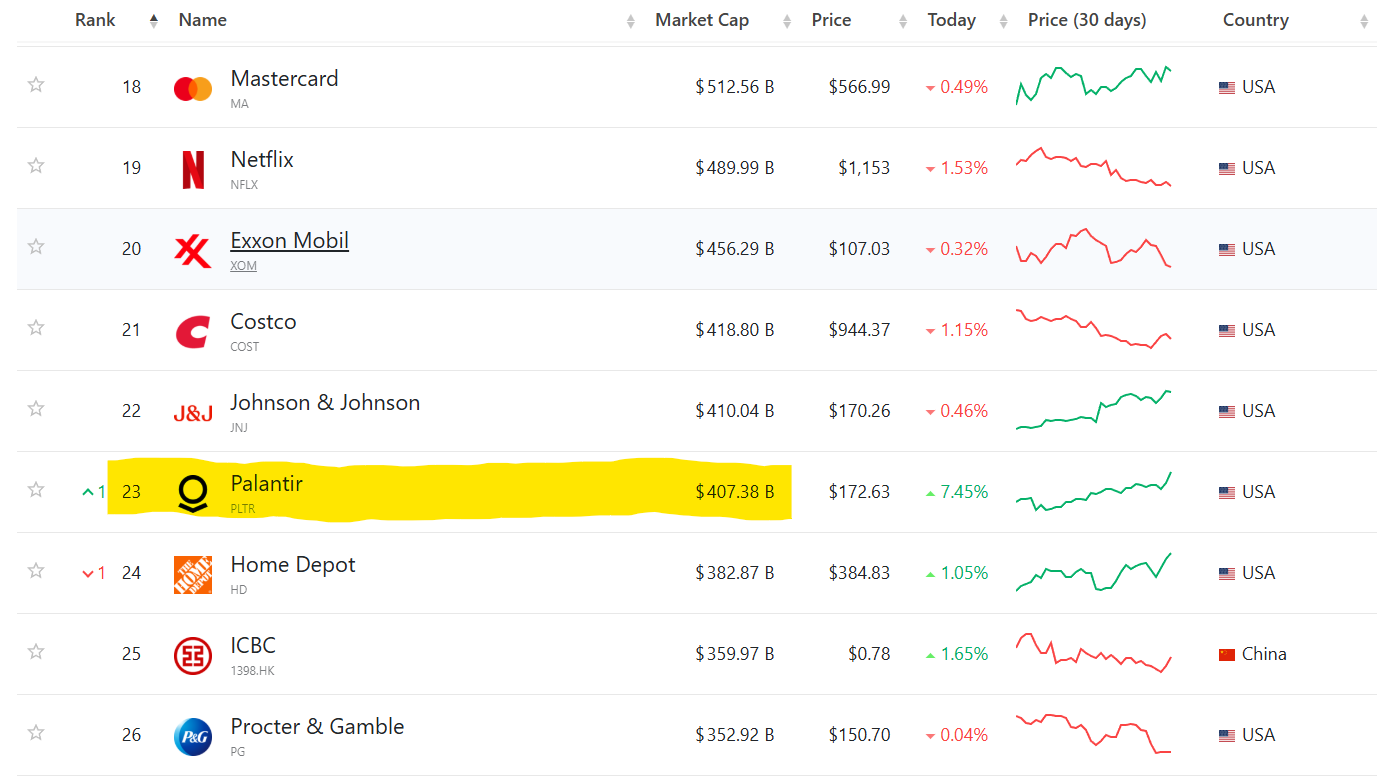Toggle the Procter & Gamble favorite star
This screenshot has height=778, width=1377.
click(x=36, y=732)
